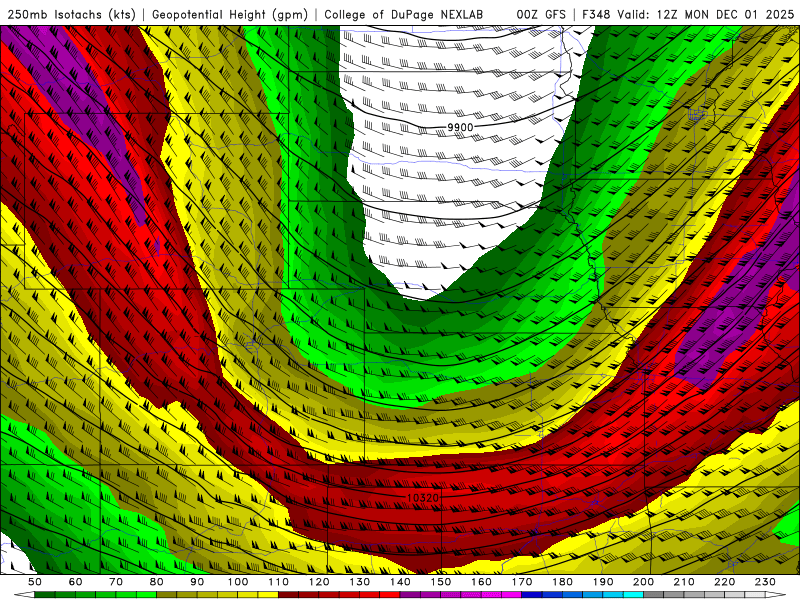Click the 140 value on the color scale

click(400, 582)
